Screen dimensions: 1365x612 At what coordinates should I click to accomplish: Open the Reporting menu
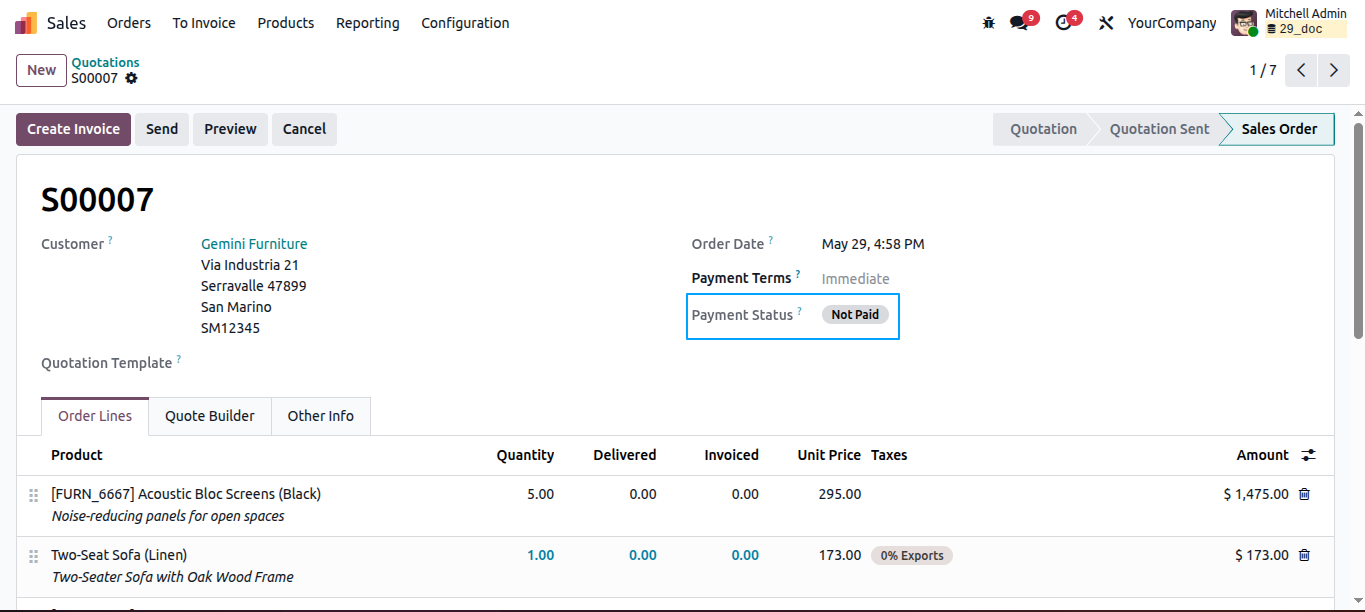[x=368, y=23]
